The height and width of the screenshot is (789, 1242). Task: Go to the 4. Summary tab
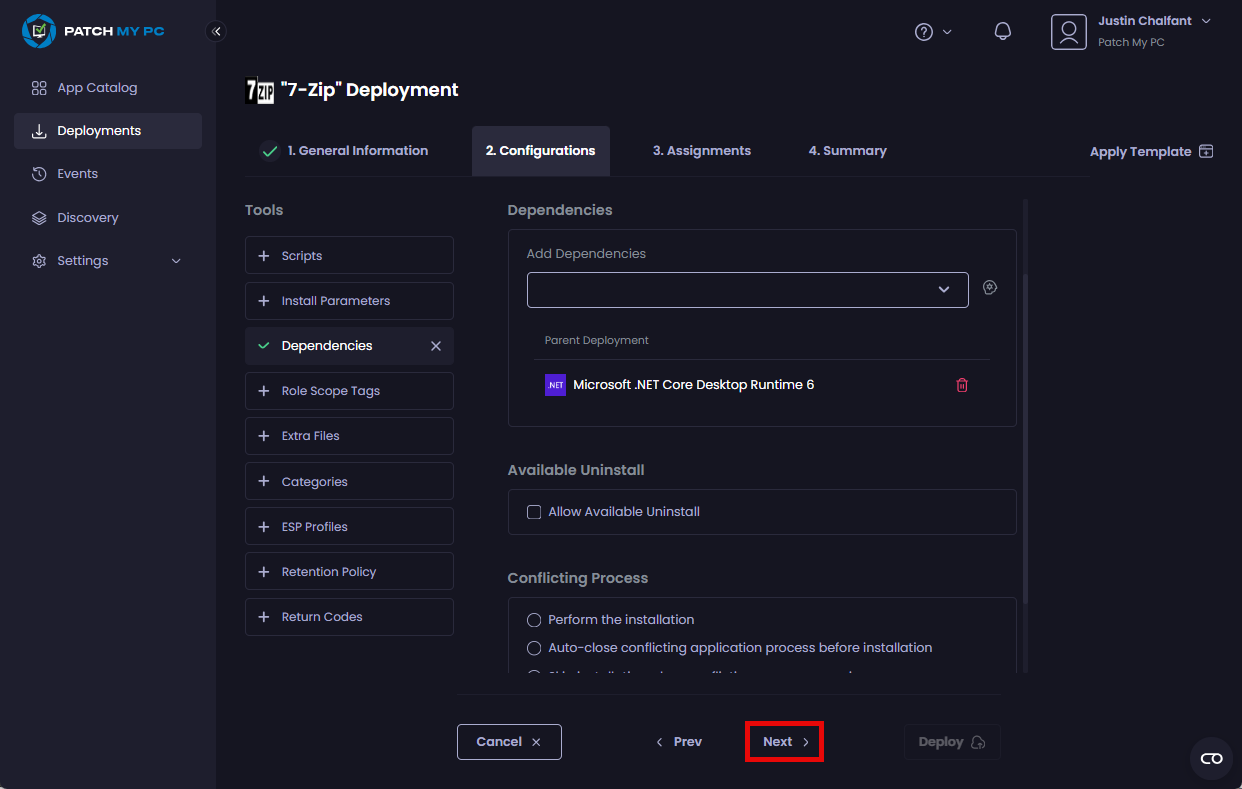(x=847, y=151)
